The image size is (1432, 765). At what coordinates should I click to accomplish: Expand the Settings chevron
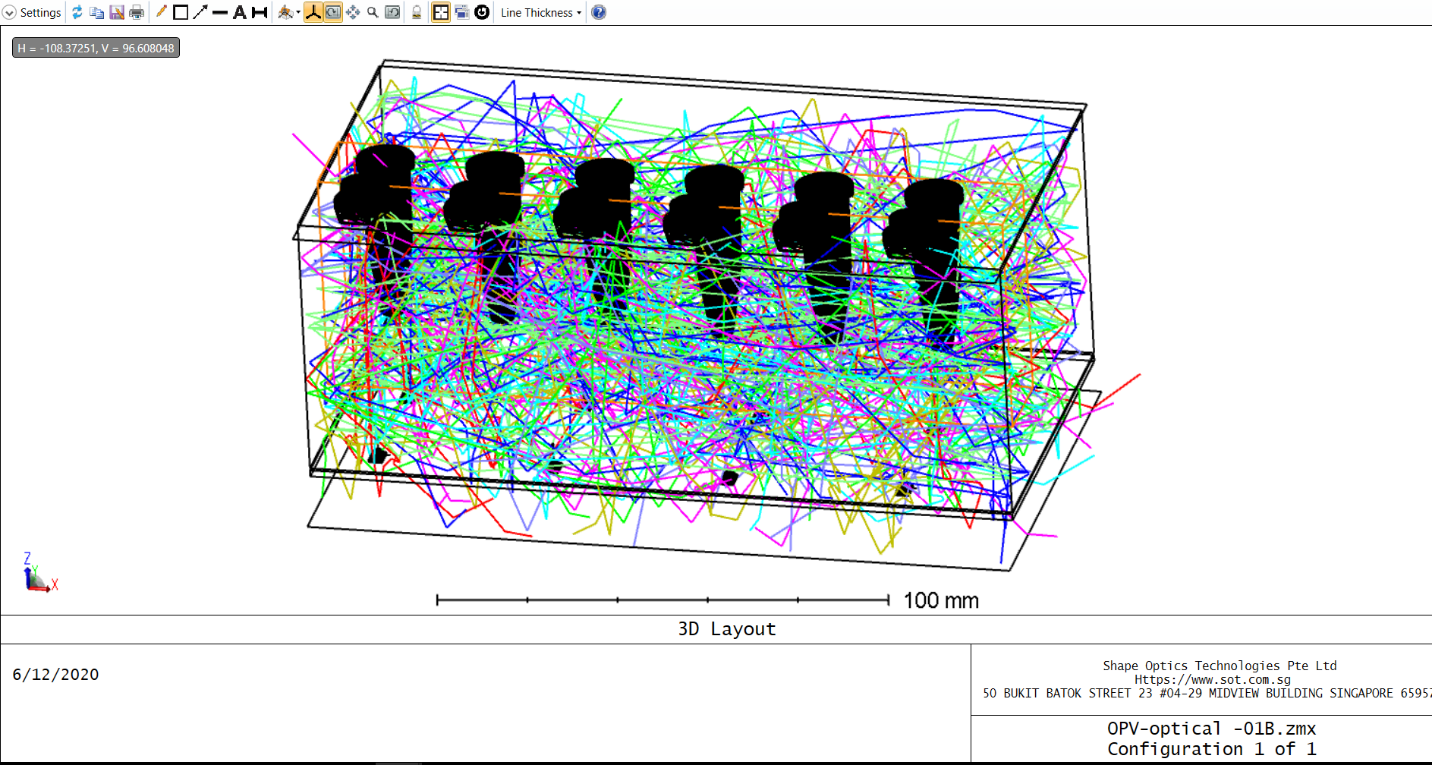(8, 12)
